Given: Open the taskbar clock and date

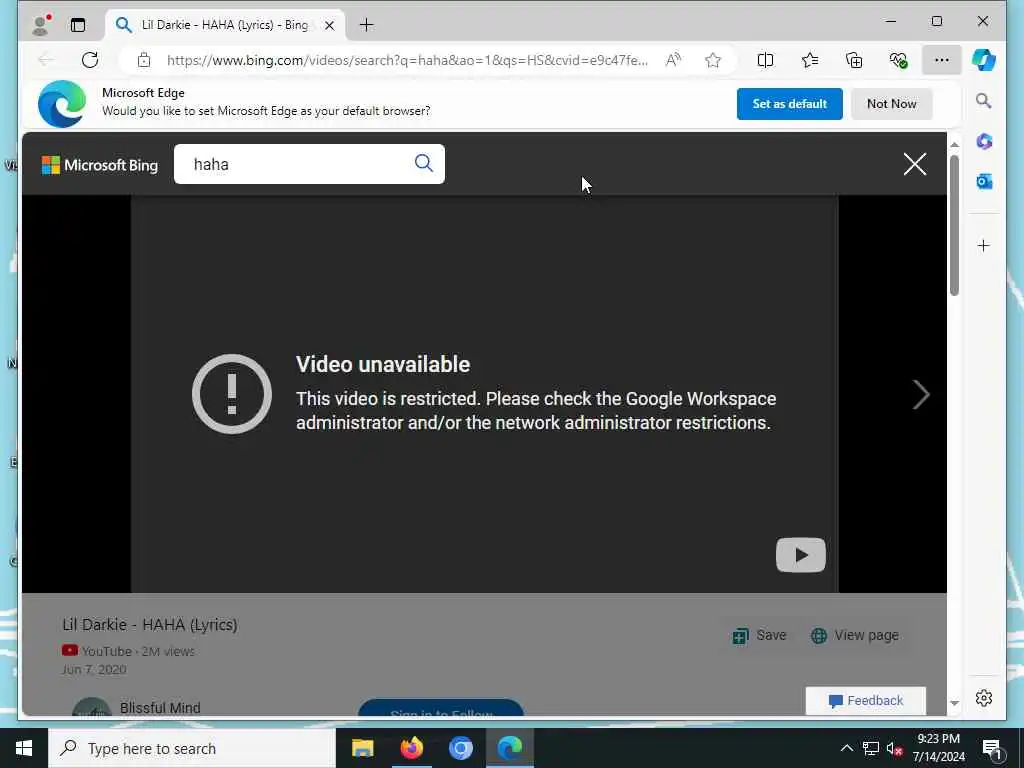Looking at the screenshot, I should pyautogui.click(x=938, y=748).
